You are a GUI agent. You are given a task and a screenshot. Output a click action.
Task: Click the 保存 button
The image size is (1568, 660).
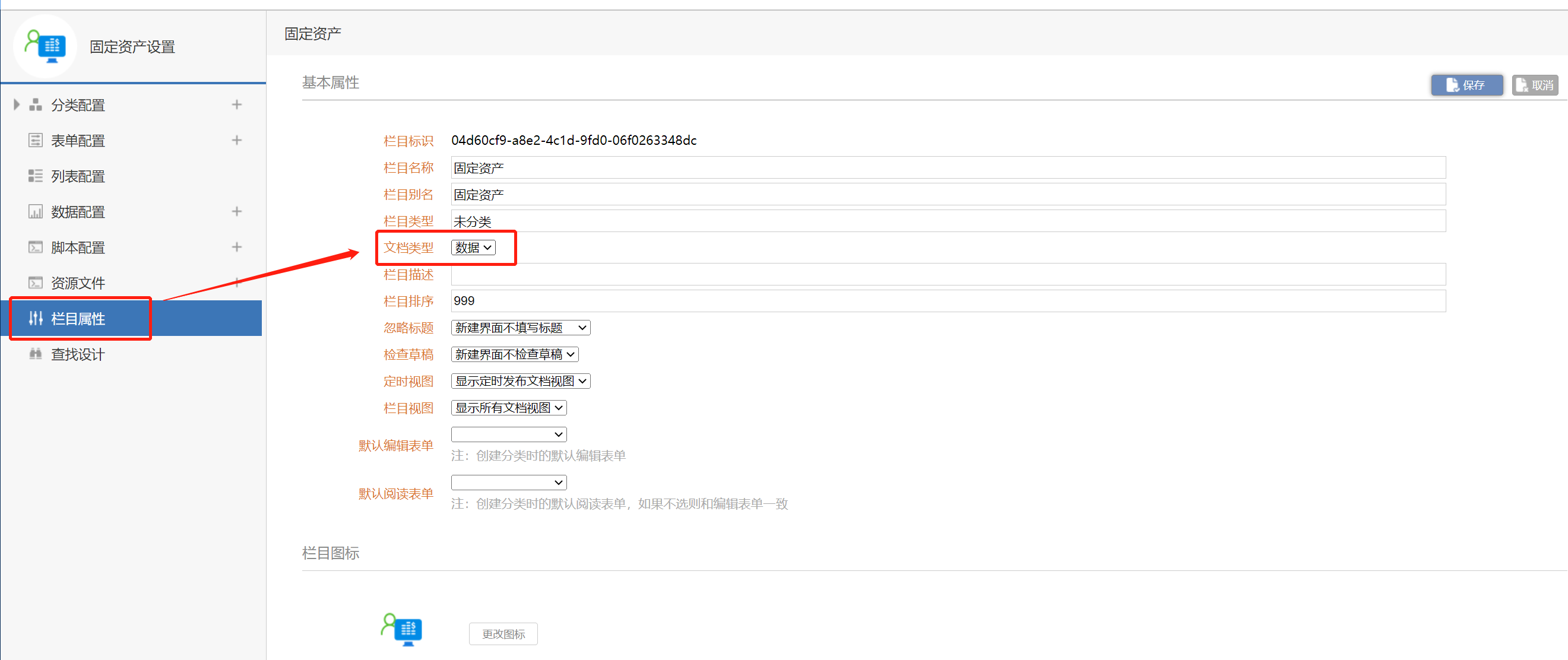(x=1466, y=85)
